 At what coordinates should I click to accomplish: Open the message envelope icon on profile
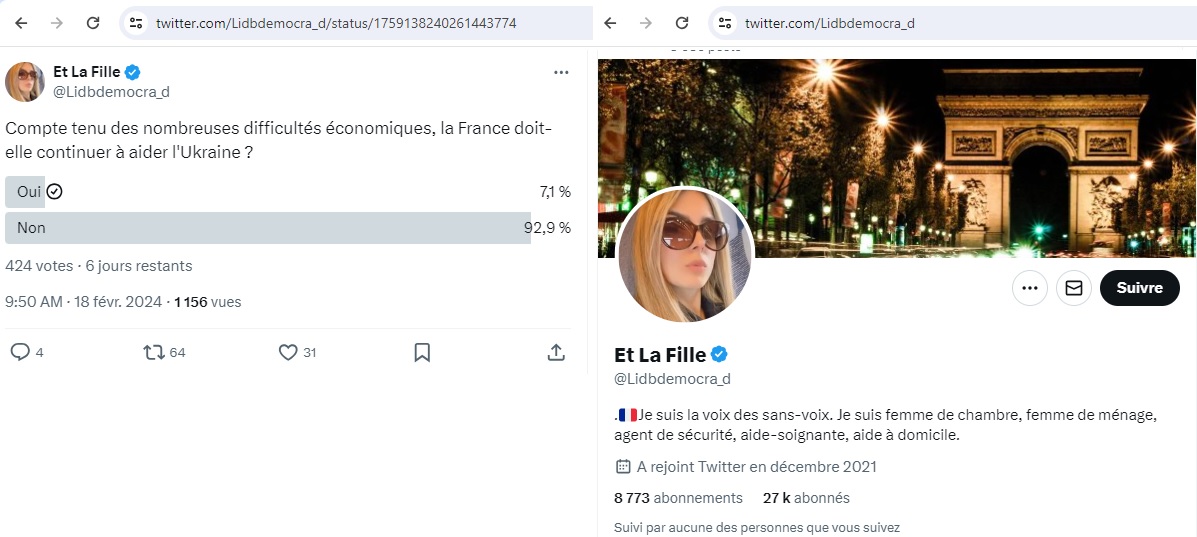[x=1073, y=288]
